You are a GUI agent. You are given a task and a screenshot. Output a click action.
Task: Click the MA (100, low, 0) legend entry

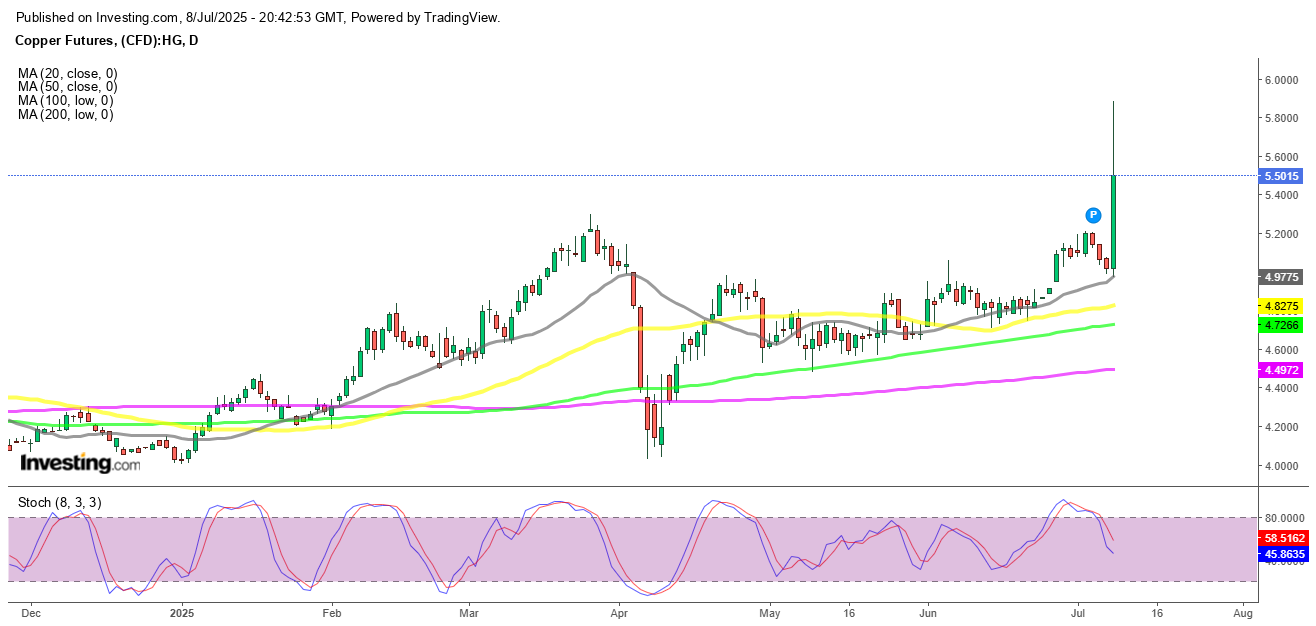[x=65, y=101]
